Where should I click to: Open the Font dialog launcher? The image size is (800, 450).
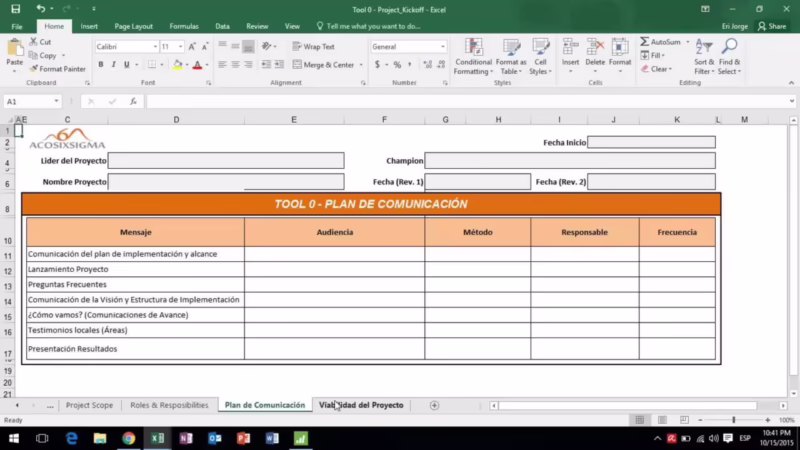(x=209, y=83)
